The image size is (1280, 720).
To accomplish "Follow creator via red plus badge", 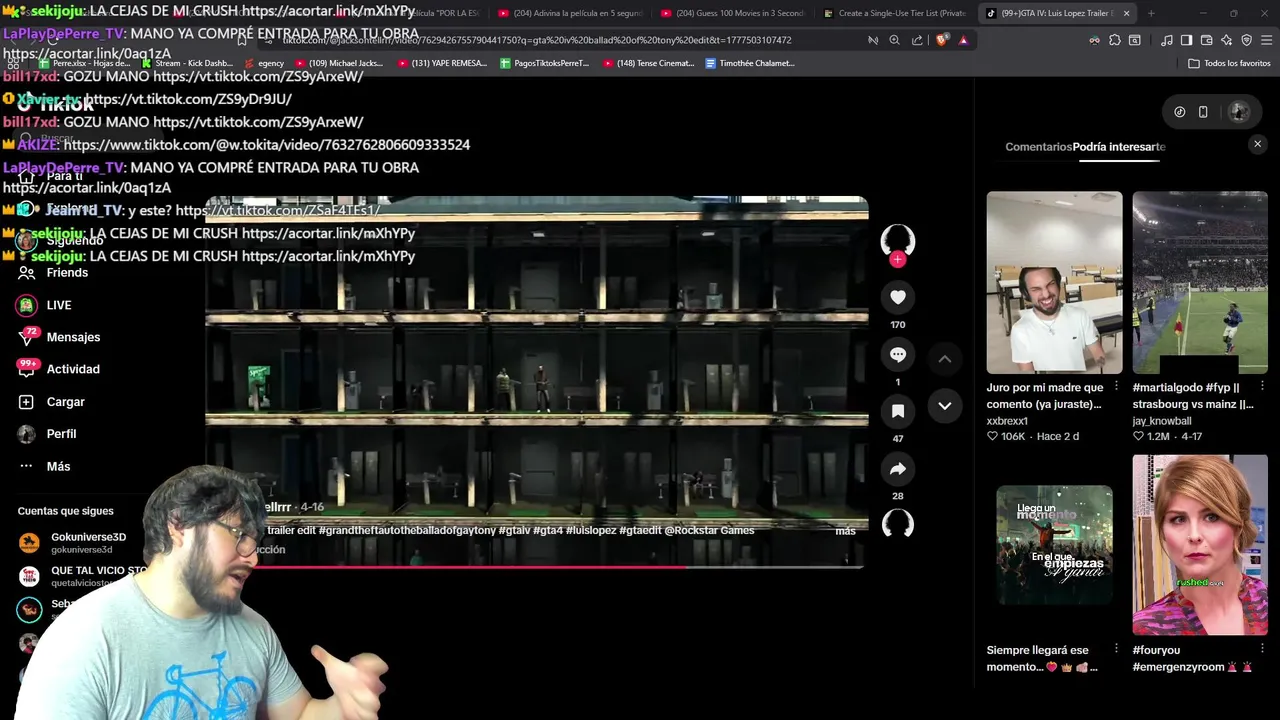I will click(x=898, y=260).
